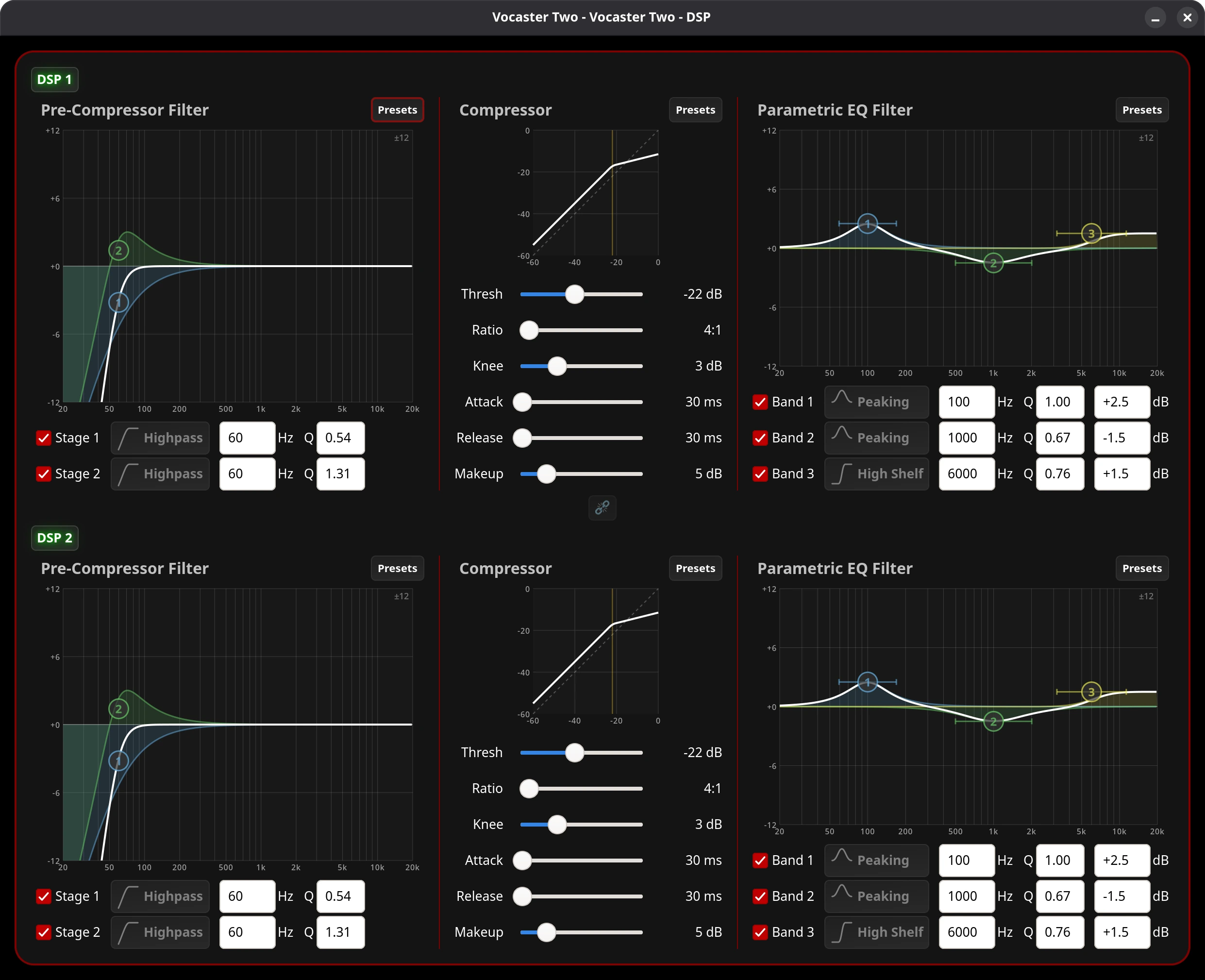The image size is (1205, 980).
Task: Open DSP 1 Band 1 Peaking type dropdown
Action: (x=876, y=402)
